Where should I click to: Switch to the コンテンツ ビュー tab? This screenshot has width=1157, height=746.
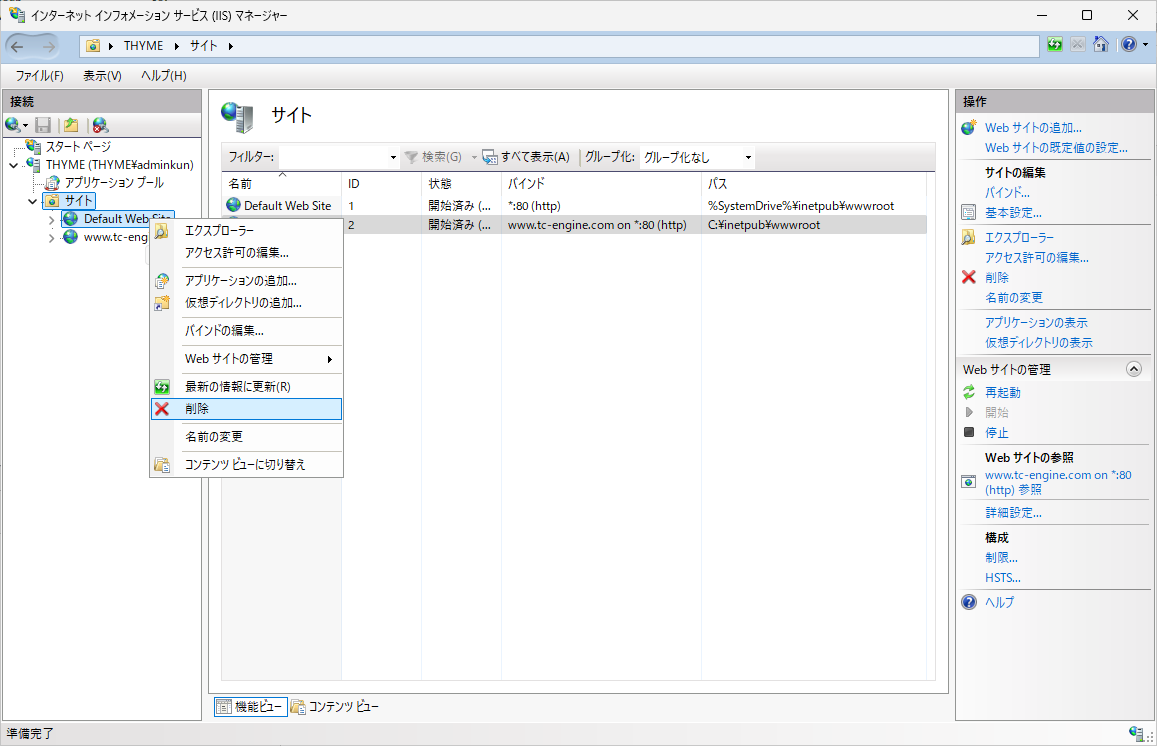(335, 706)
